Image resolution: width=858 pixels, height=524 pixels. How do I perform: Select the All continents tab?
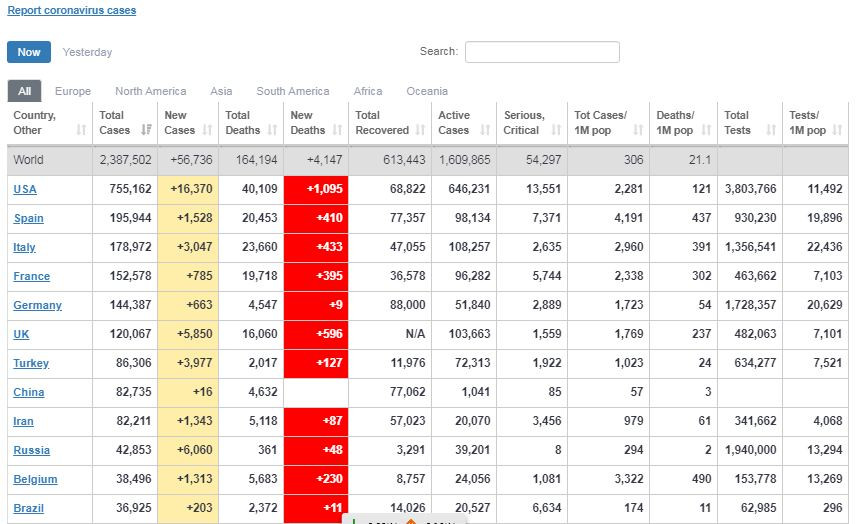24,91
